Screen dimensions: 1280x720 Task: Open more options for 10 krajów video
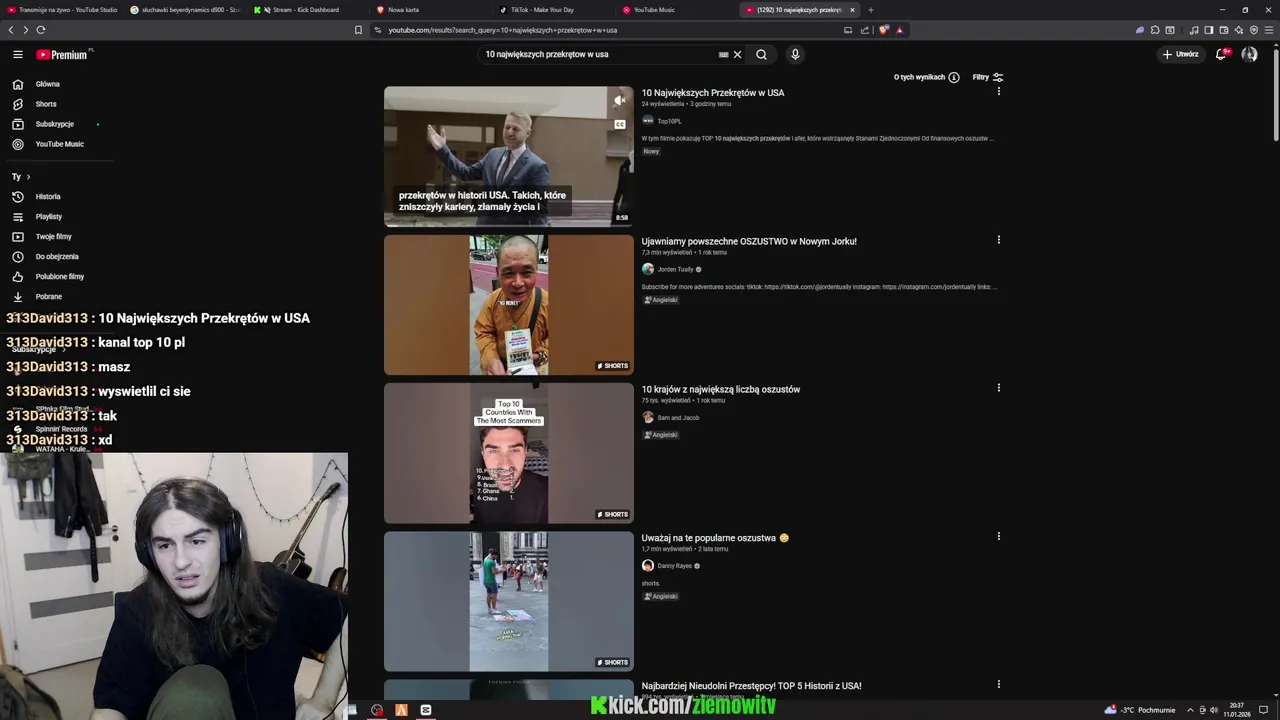[x=998, y=388]
